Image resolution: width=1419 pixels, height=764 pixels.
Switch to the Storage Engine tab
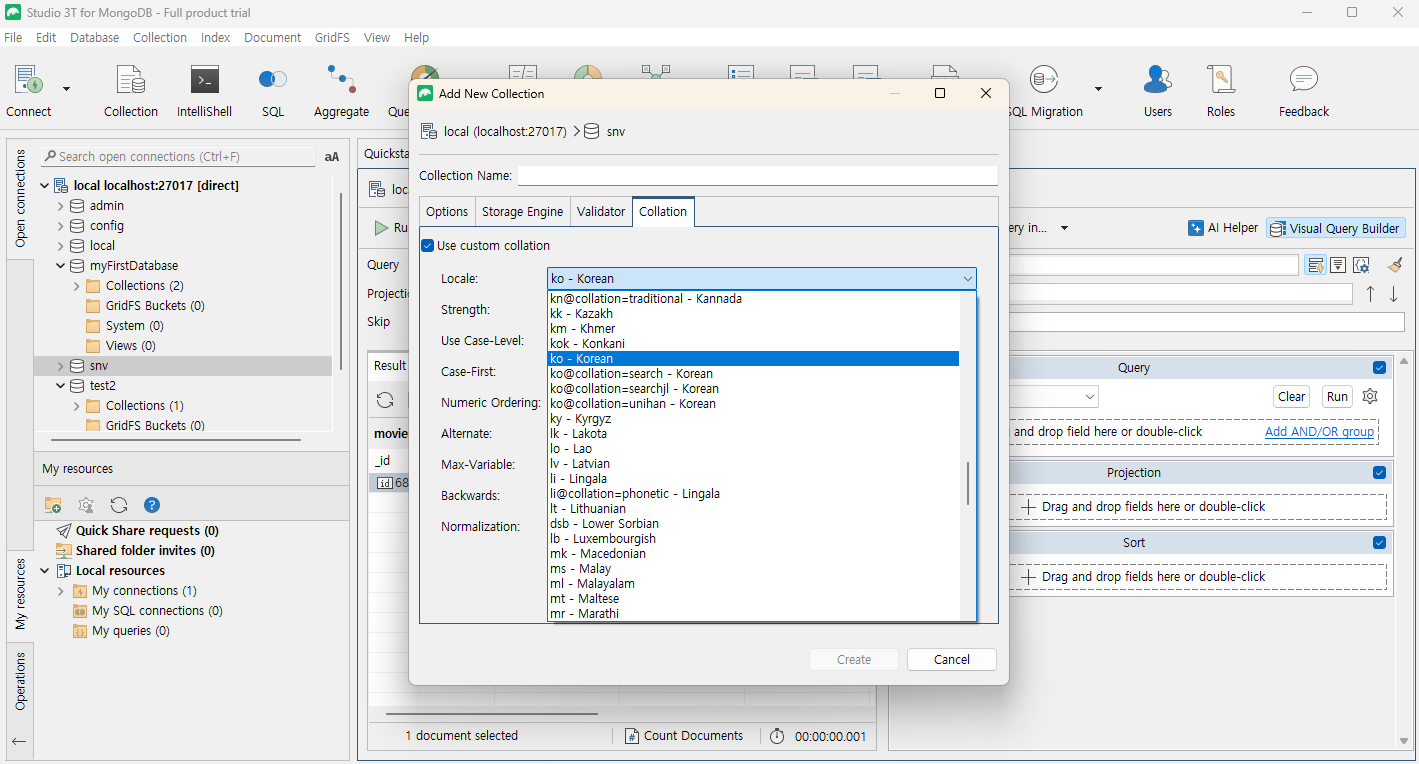tap(523, 211)
